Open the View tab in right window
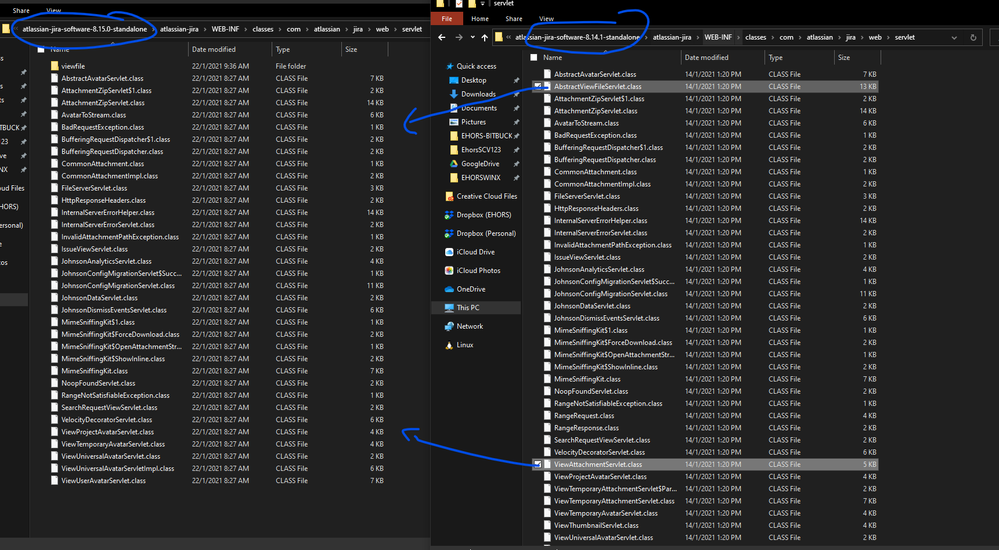Screen dimensions: 999x550 coord(546,19)
